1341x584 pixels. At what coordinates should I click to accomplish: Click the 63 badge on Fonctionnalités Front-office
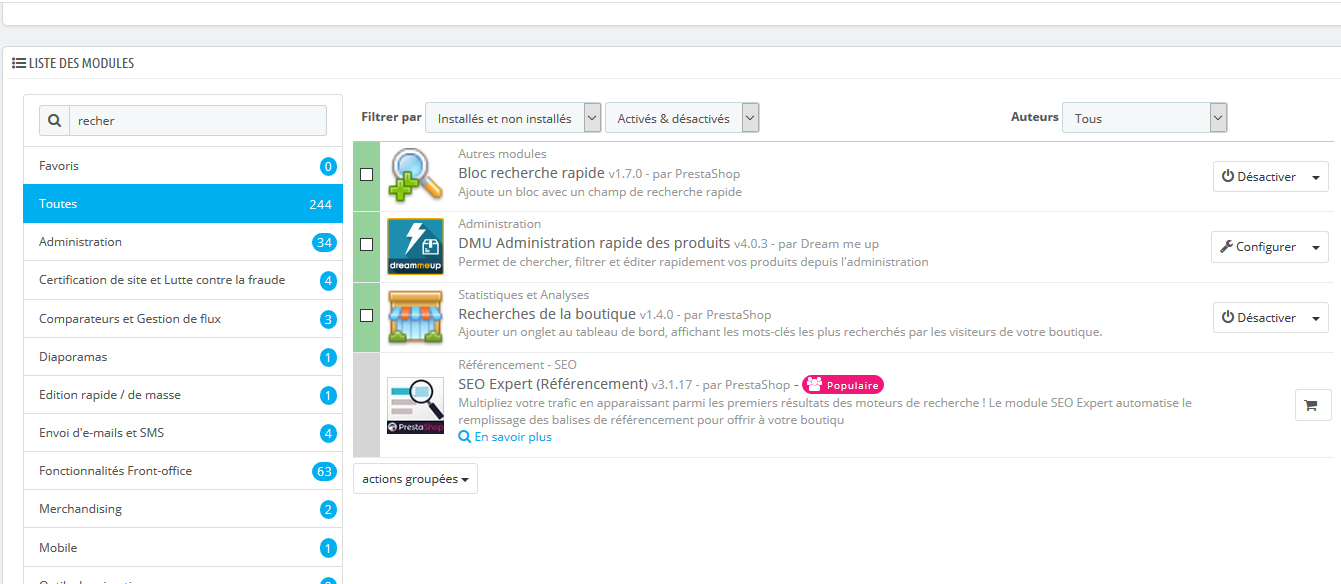[x=324, y=471]
